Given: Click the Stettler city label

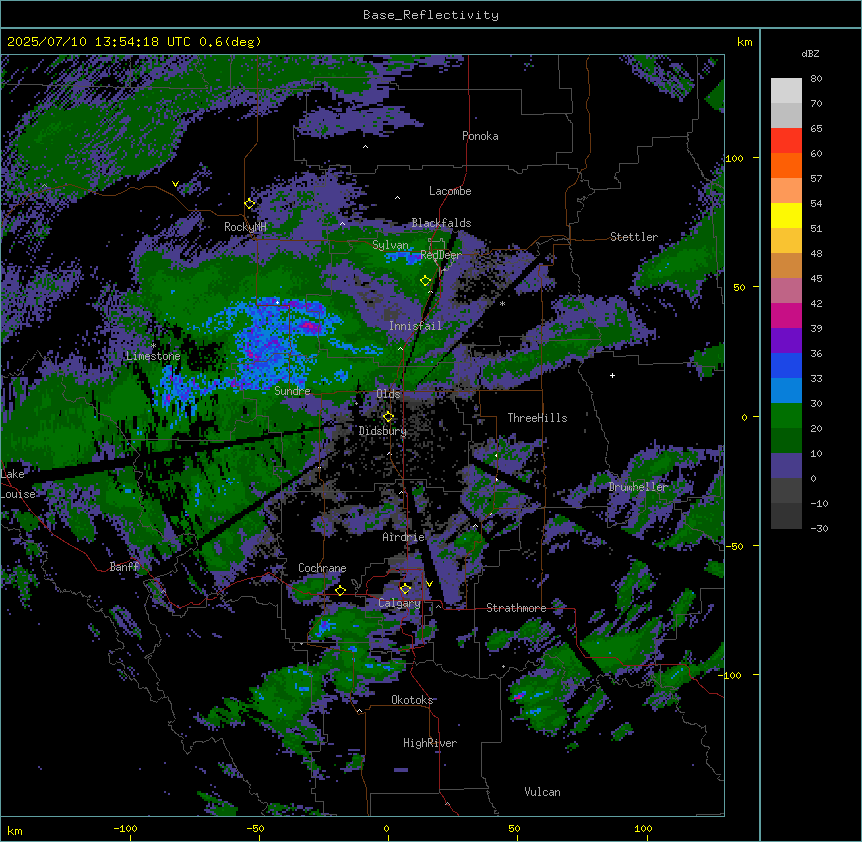Looking at the screenshot, I should click(x=634, y=237).
